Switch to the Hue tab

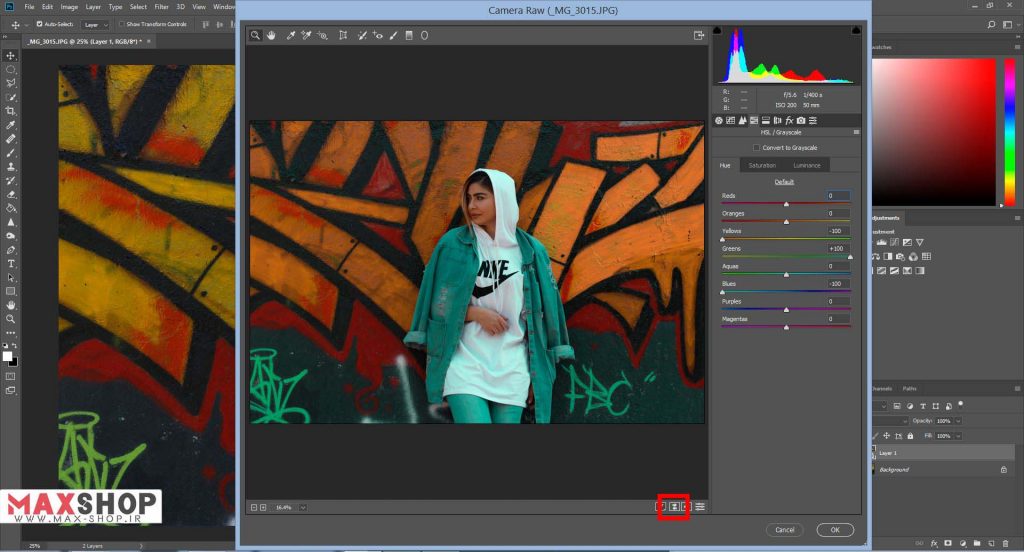coord(725,165)
